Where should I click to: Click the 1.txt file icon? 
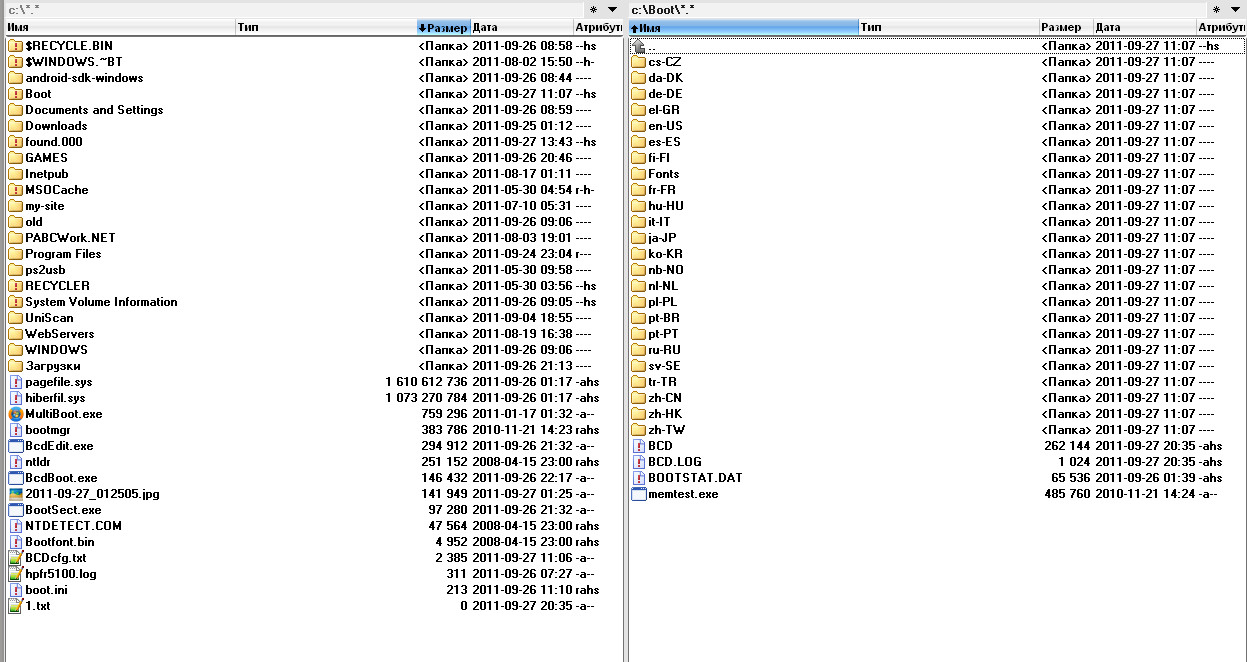click(15, 606)
